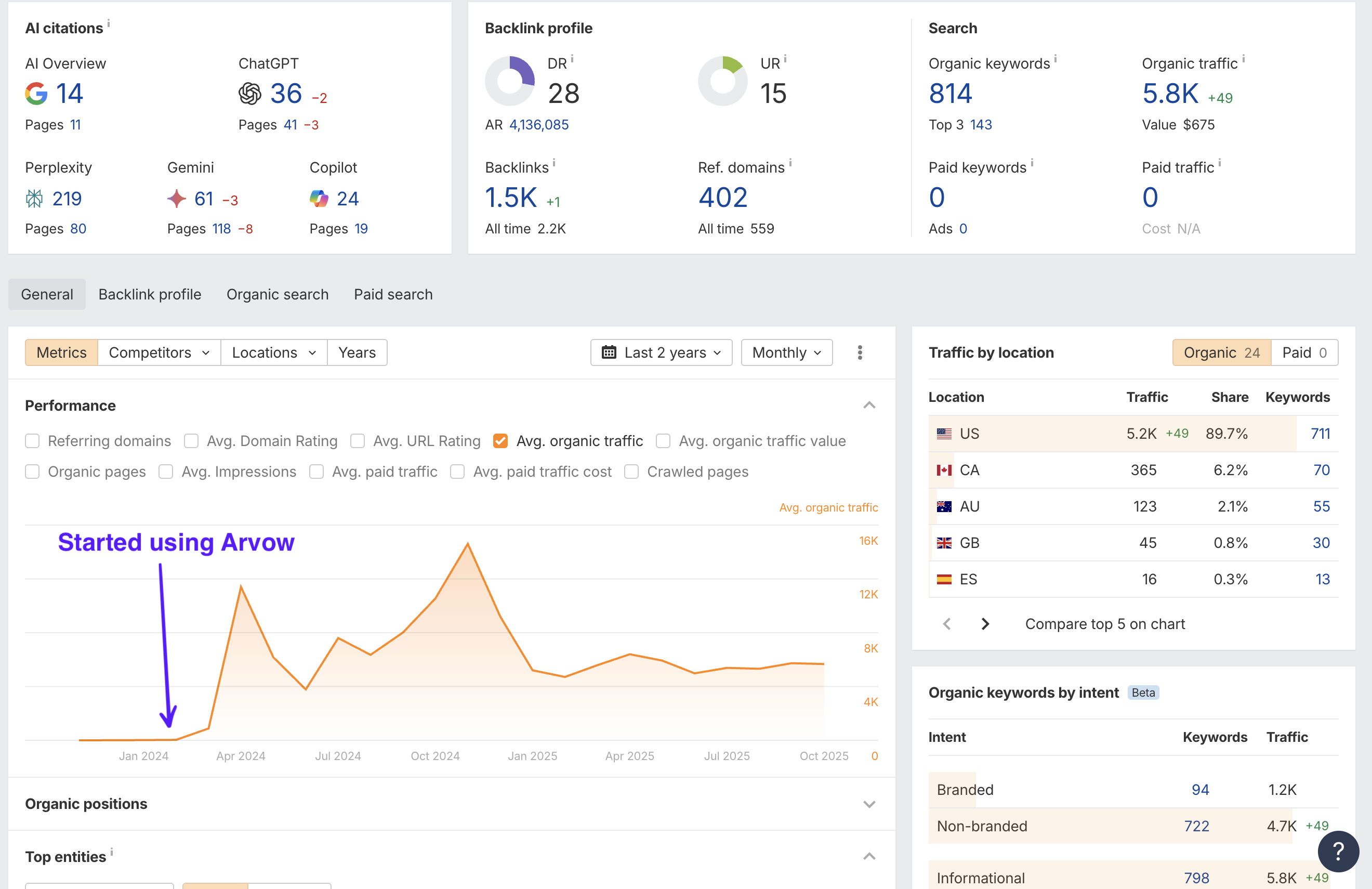Disable Avg. organic traffic checkbox
The image size is (1372, 889).
tap(500, 441)
